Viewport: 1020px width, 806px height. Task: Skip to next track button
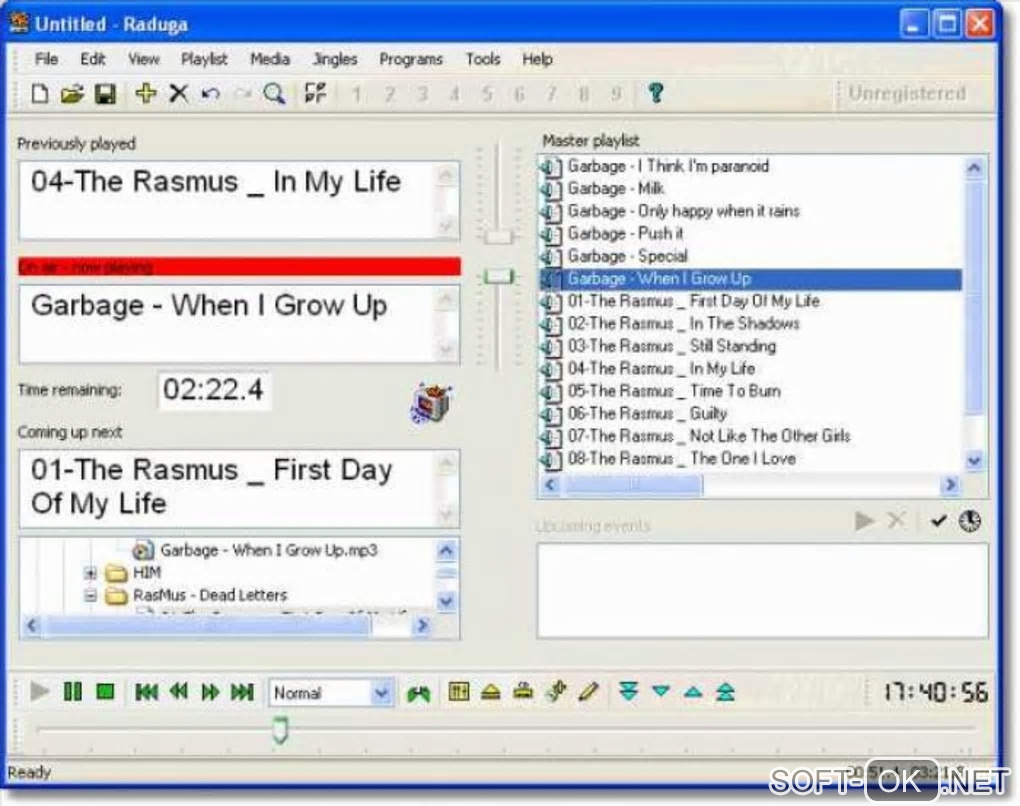243,692
